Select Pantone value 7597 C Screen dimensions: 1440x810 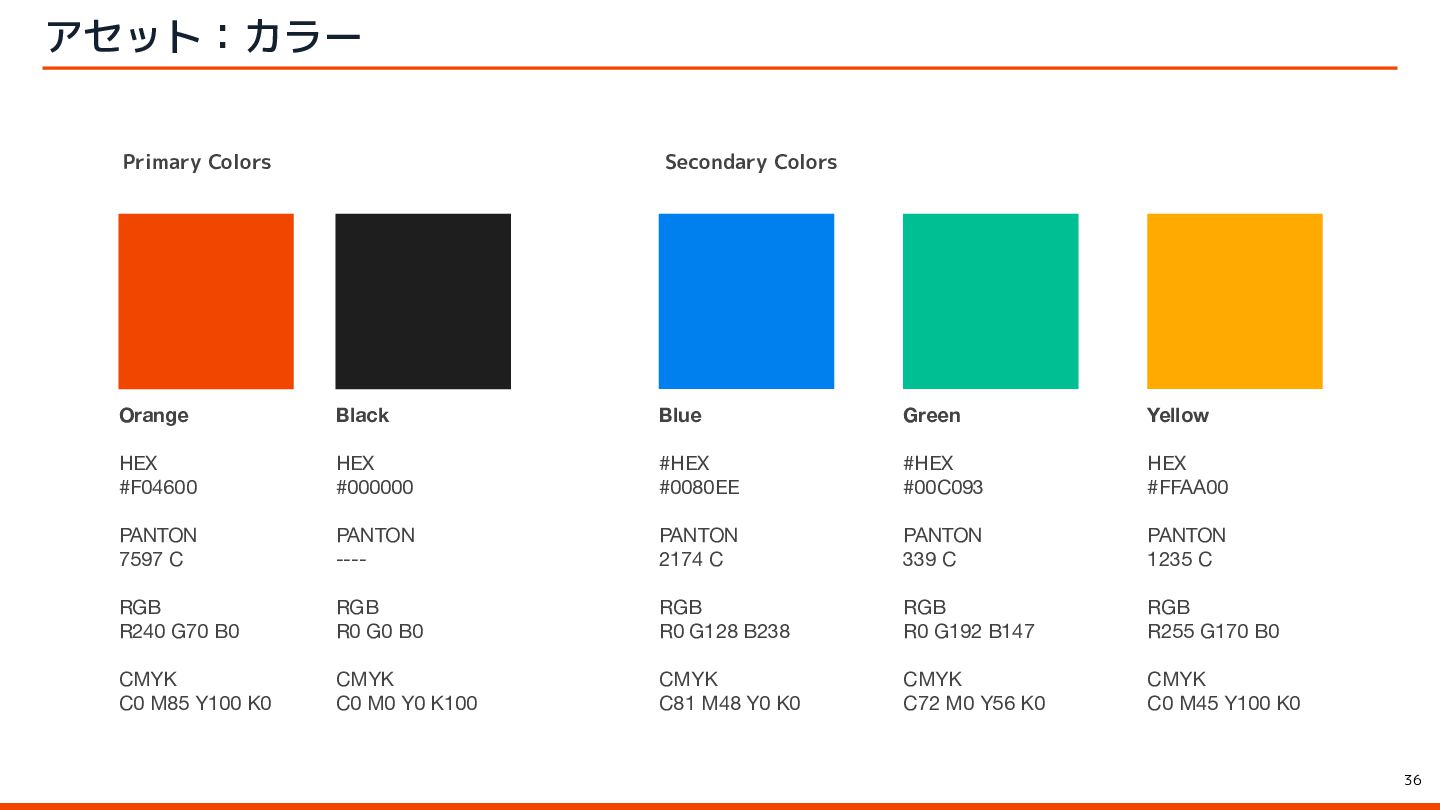(151, 559)
